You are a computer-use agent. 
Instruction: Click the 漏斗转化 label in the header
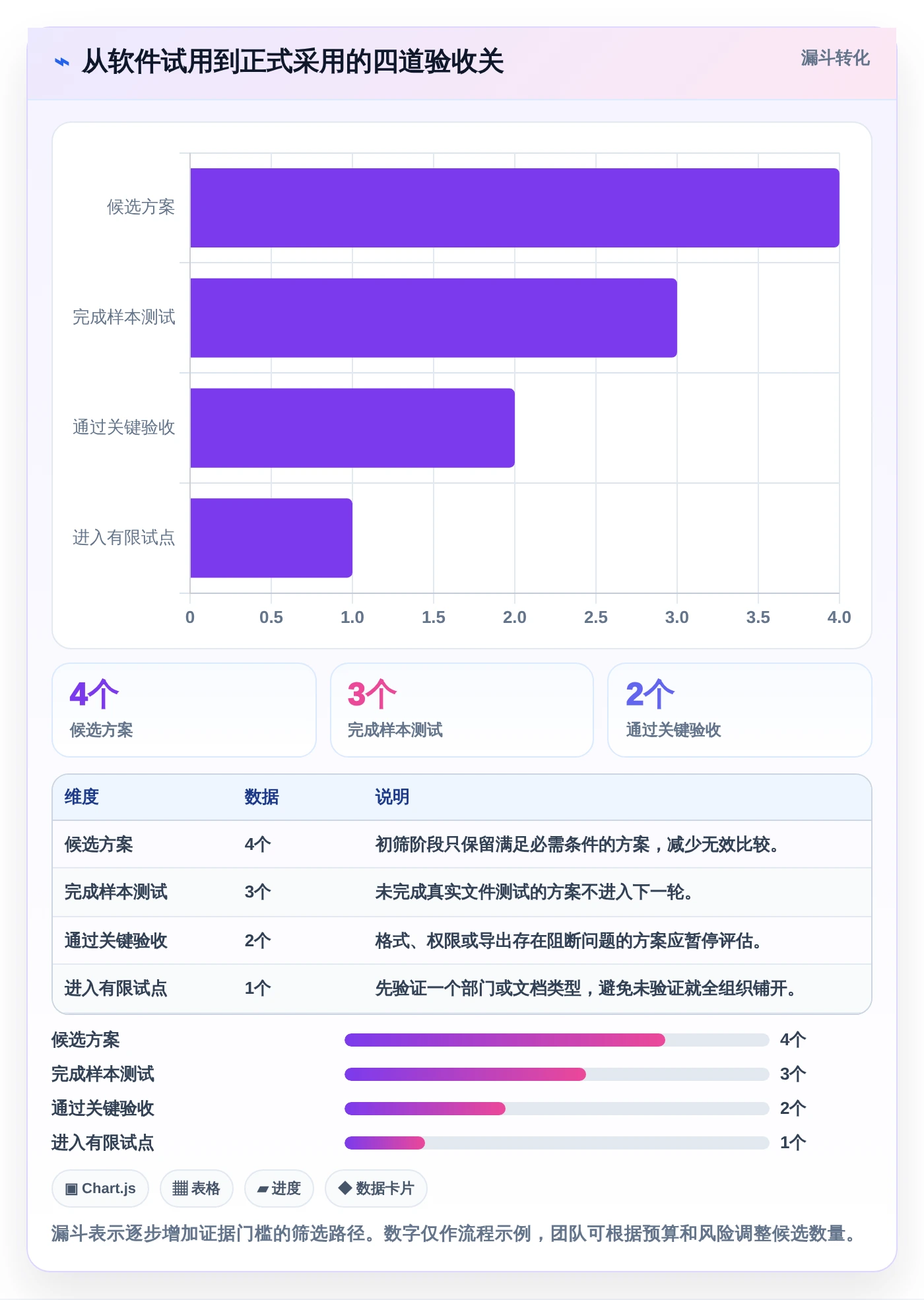coord(835,58)
